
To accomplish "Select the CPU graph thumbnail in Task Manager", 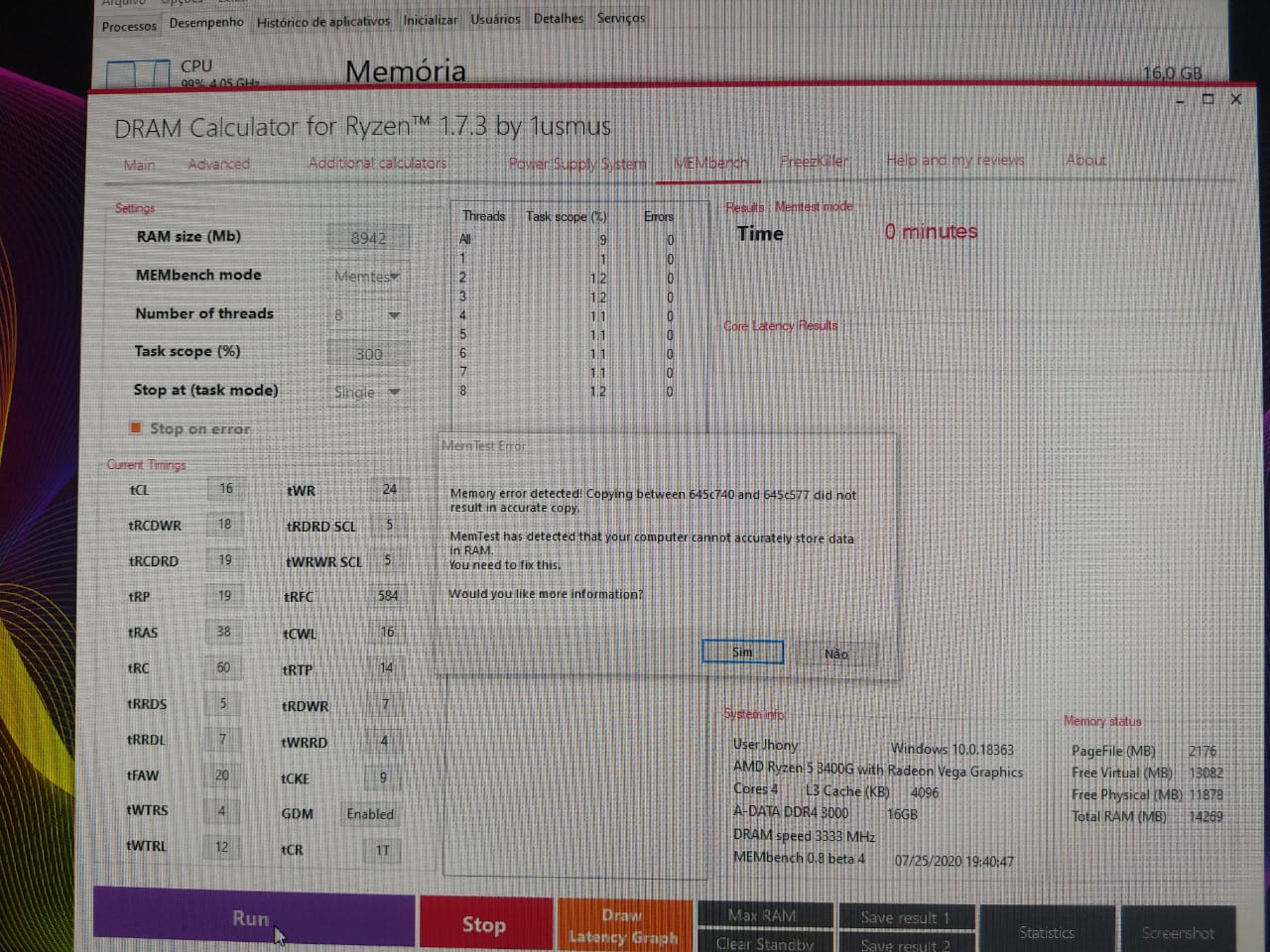I will point(138,74).
